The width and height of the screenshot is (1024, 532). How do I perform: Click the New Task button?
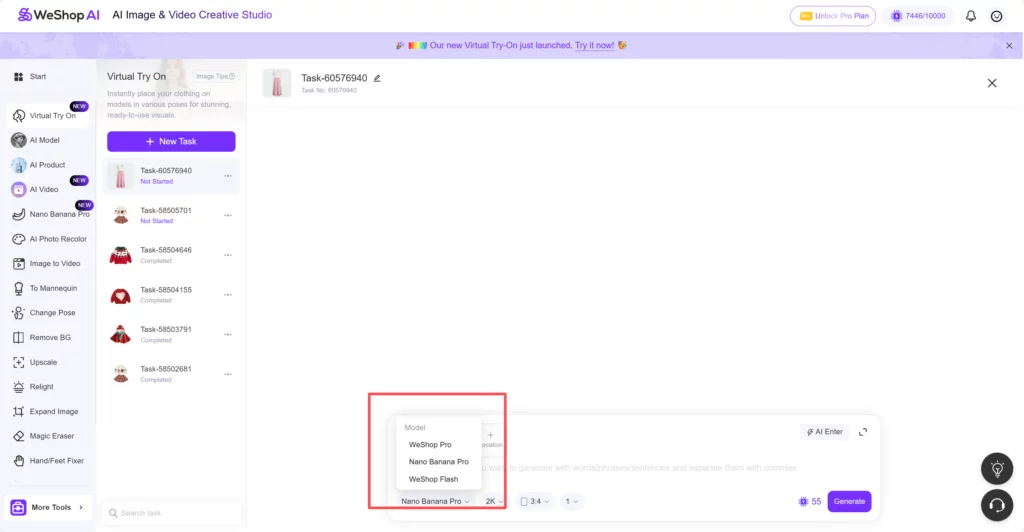171,142
